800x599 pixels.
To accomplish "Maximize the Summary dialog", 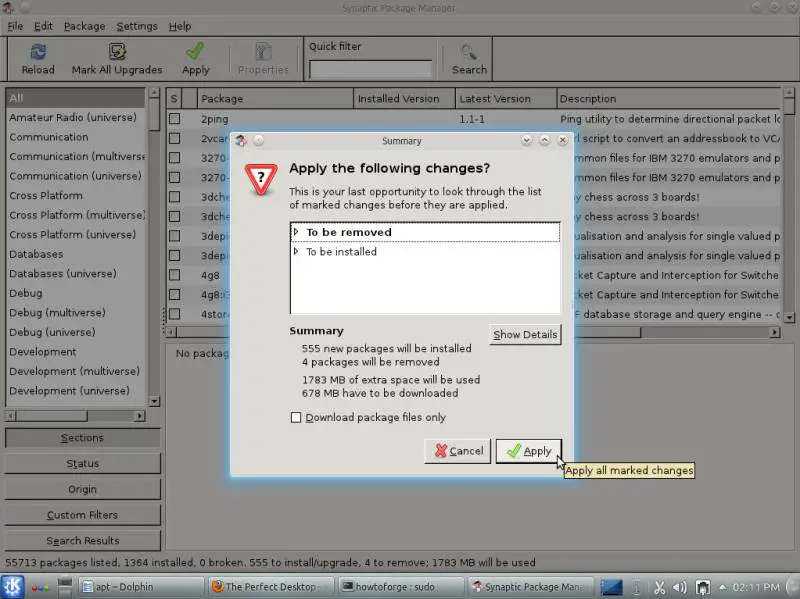I will click(544, 140).
